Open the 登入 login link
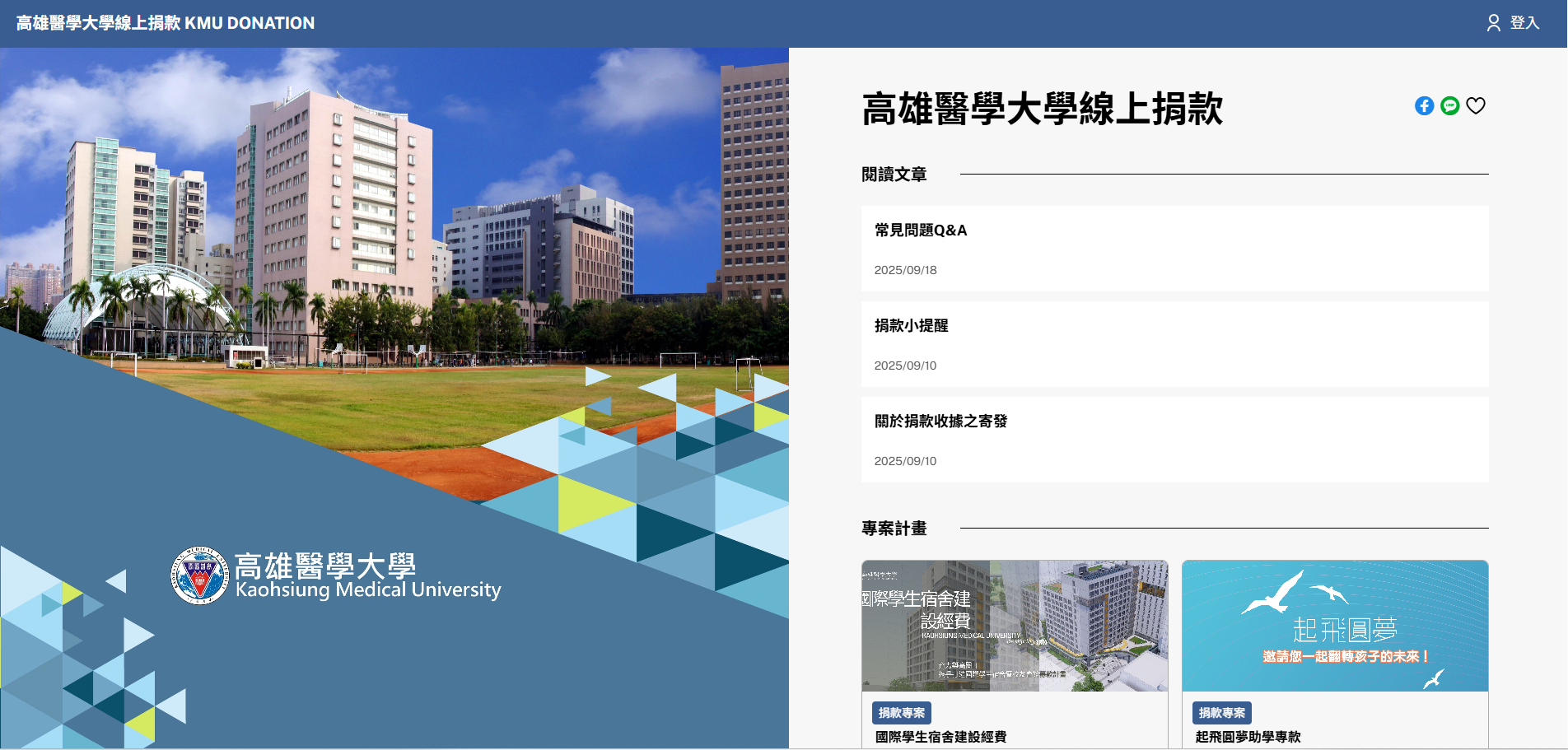This screenshot has height=750, width=1568. [1524, 23]
